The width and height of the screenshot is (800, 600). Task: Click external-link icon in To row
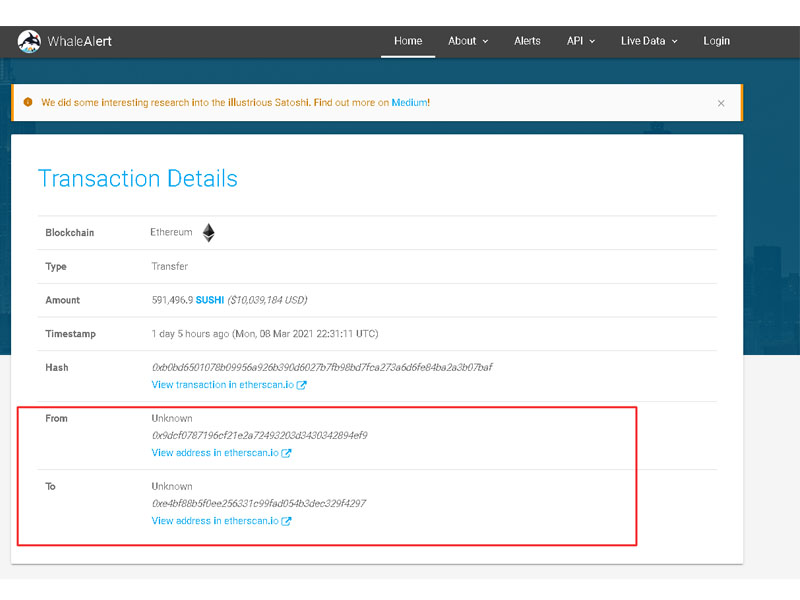click(x=286, y=521)
